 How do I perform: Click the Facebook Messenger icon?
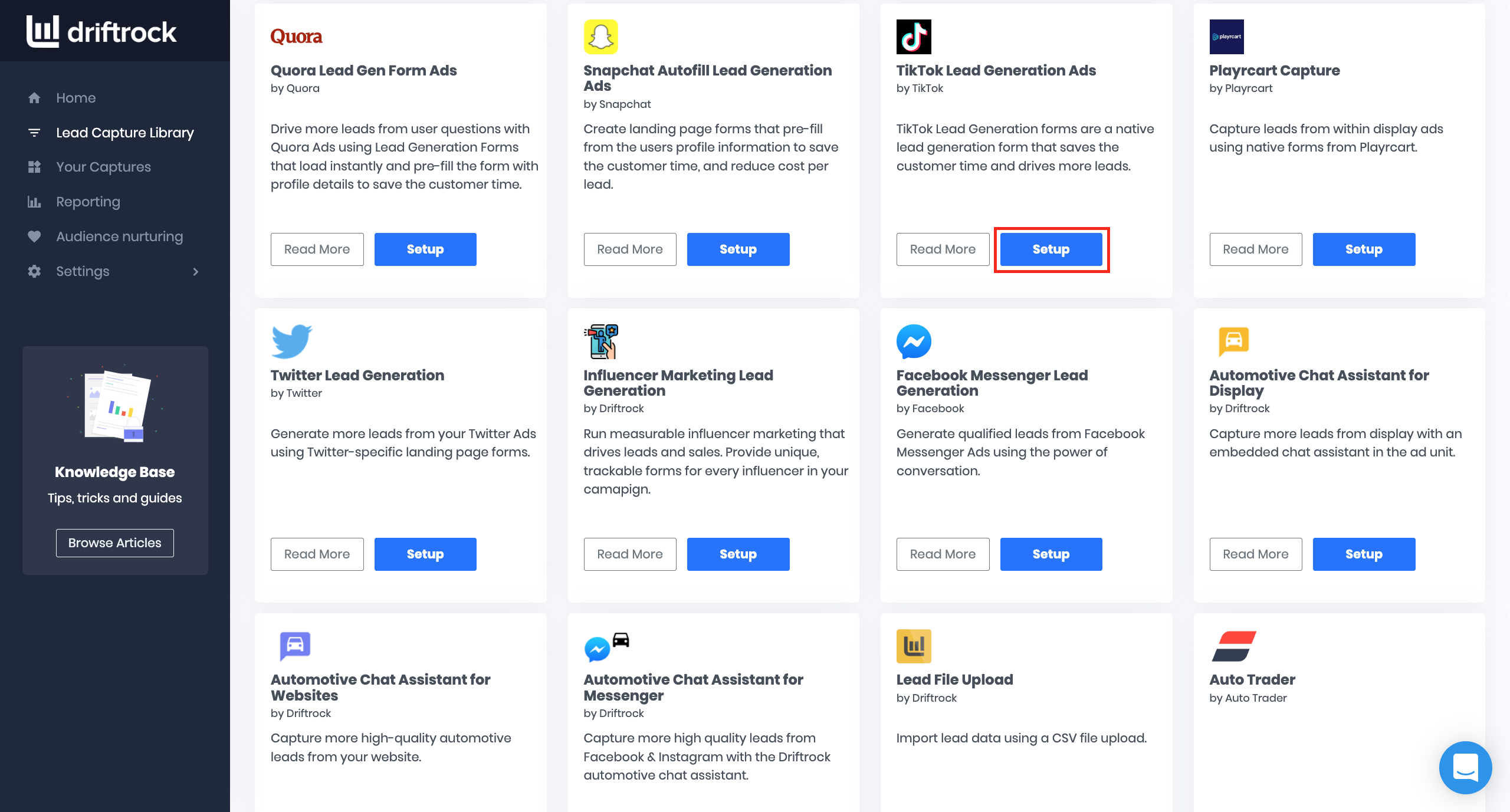[912, 340]
